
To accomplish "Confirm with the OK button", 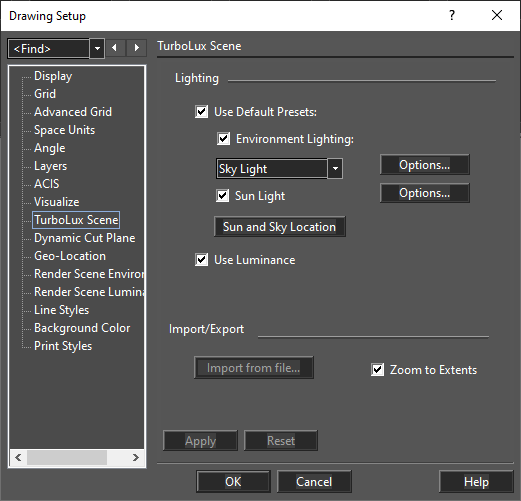I will point(233,482).
